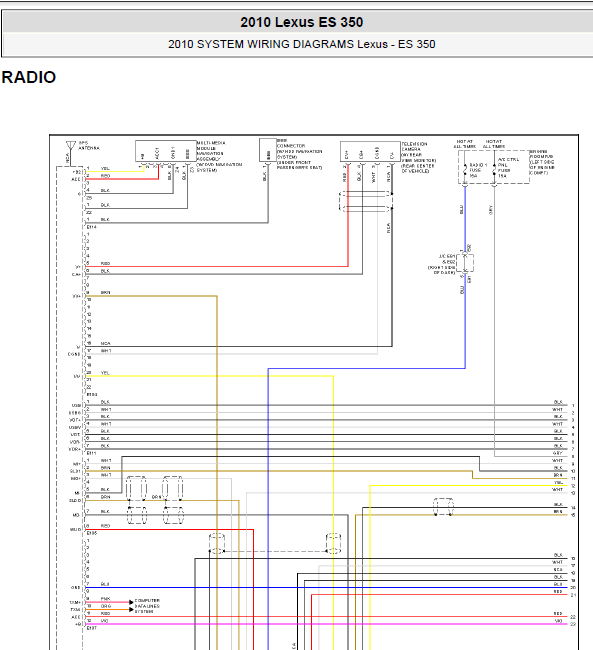Click the GPS antenna symbol
This screenshot has width=593, height=650.
tap(71, 146)
